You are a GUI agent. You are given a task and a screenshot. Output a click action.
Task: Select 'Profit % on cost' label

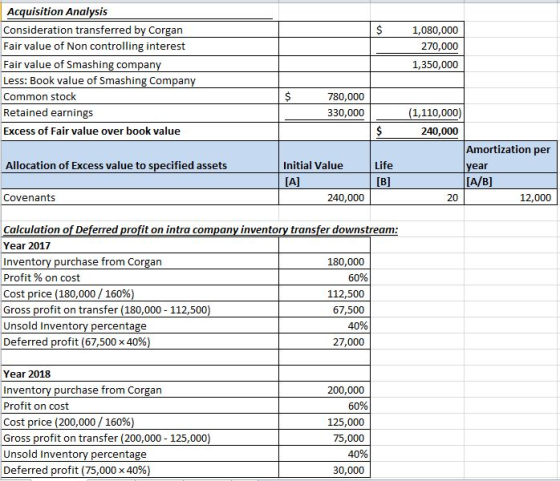click(41, 278)
